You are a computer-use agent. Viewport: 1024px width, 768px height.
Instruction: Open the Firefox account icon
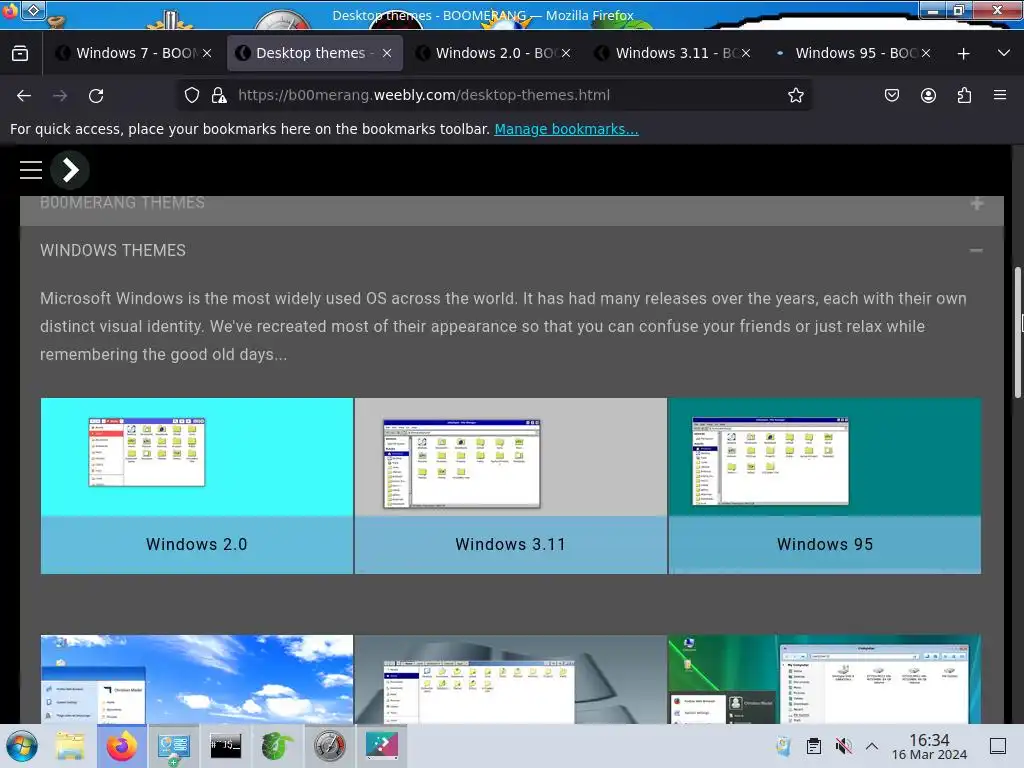[x=928, y=95]
